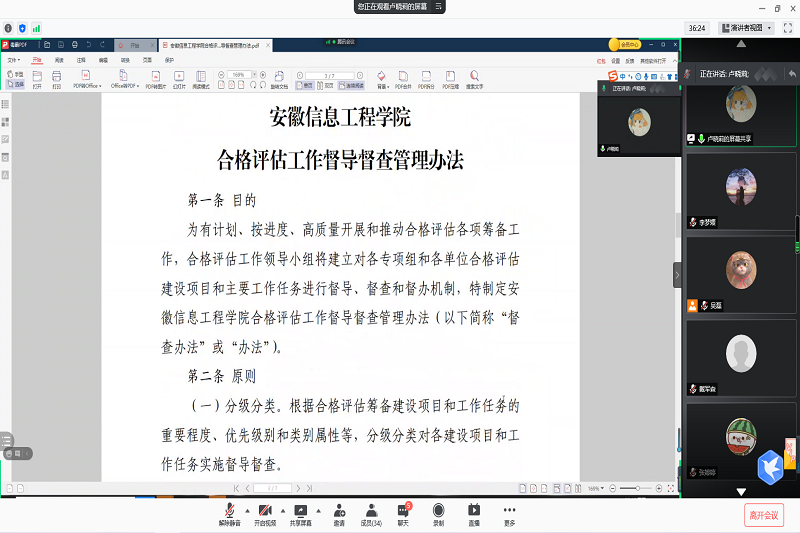The height and width of the screenshot is (533, 800).
Task: Open the 聊天 chat panel
Action: pos(404,510)
